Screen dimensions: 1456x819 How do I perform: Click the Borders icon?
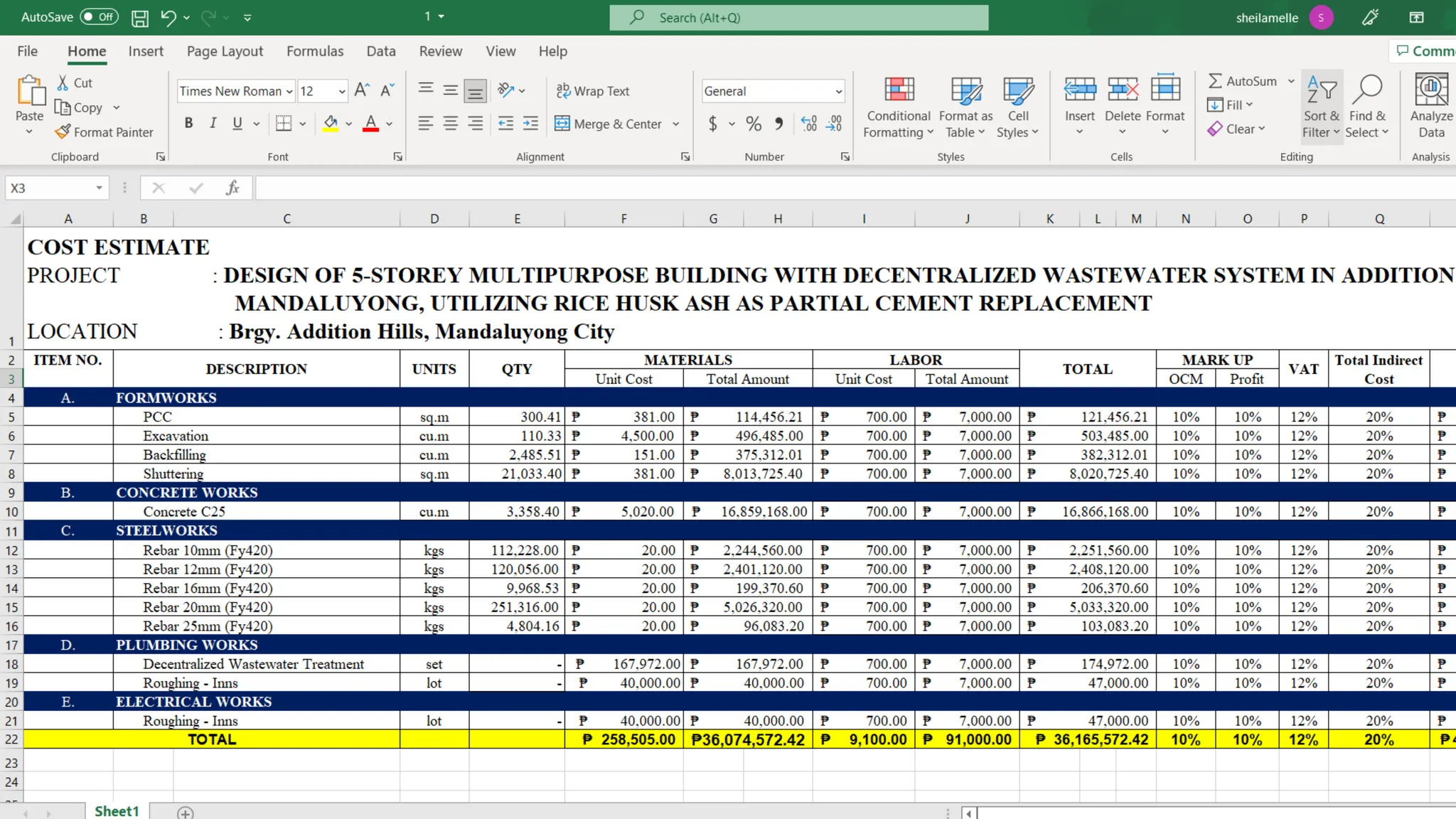284,124
